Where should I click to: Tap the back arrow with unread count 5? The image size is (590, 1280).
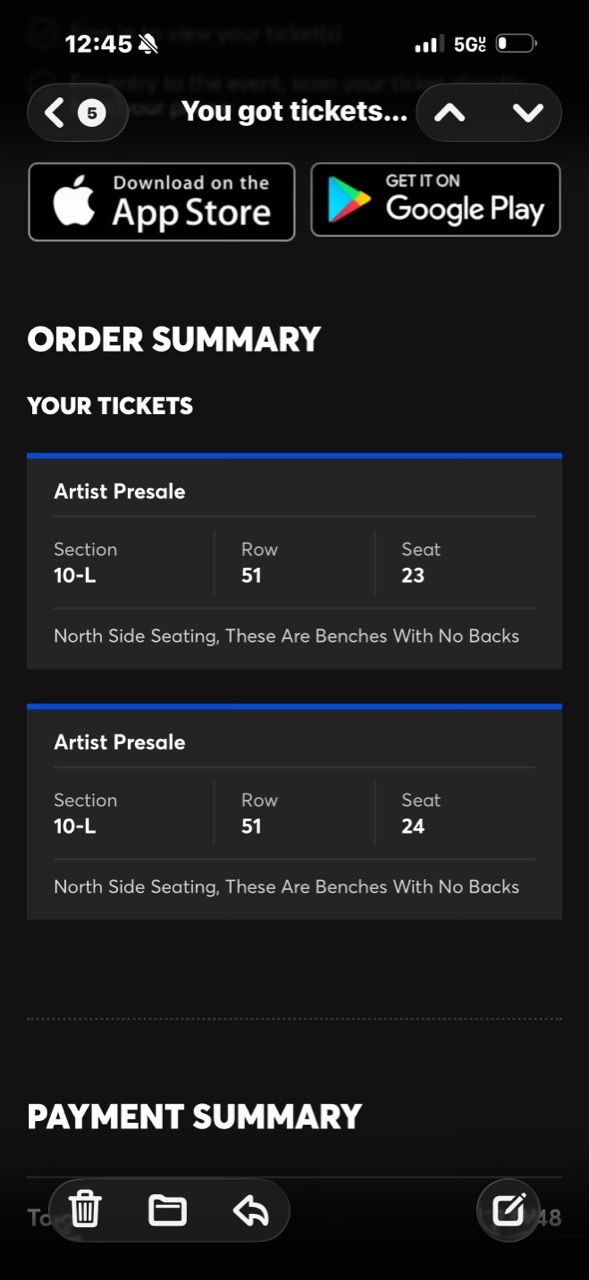click(x=77, y=113)
